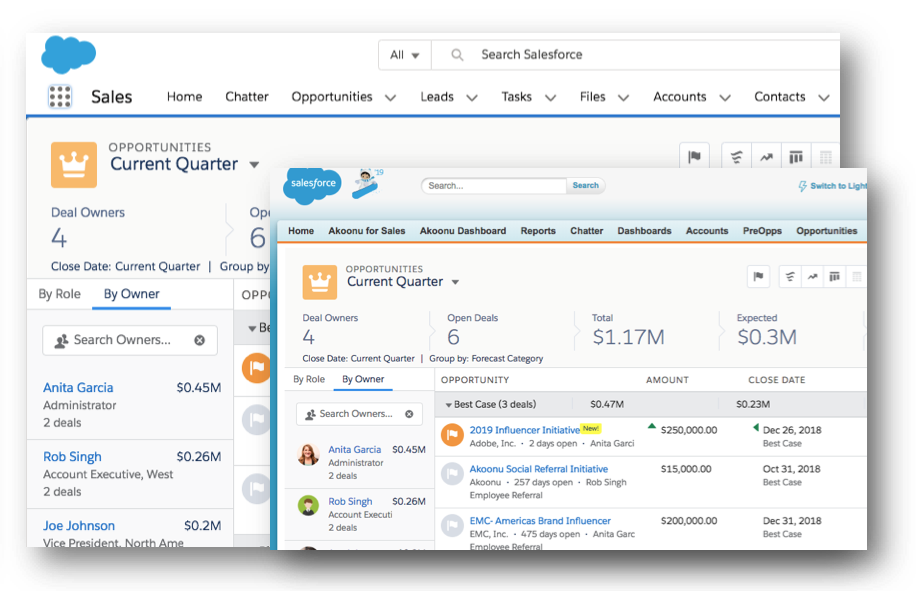
Task: Open Anita Garcia link in front window
Action: (355, 450)
